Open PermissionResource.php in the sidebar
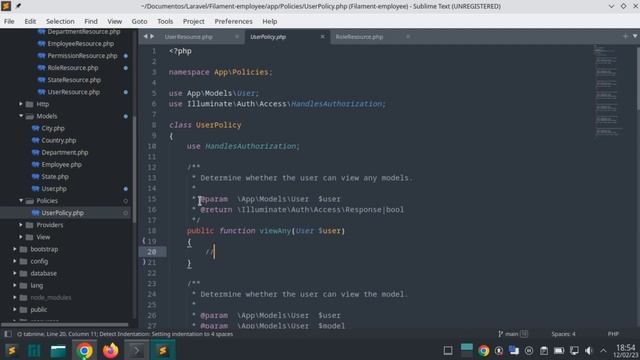Image resolution: width=640 pixels, height=360 pixels. point(82,56)
